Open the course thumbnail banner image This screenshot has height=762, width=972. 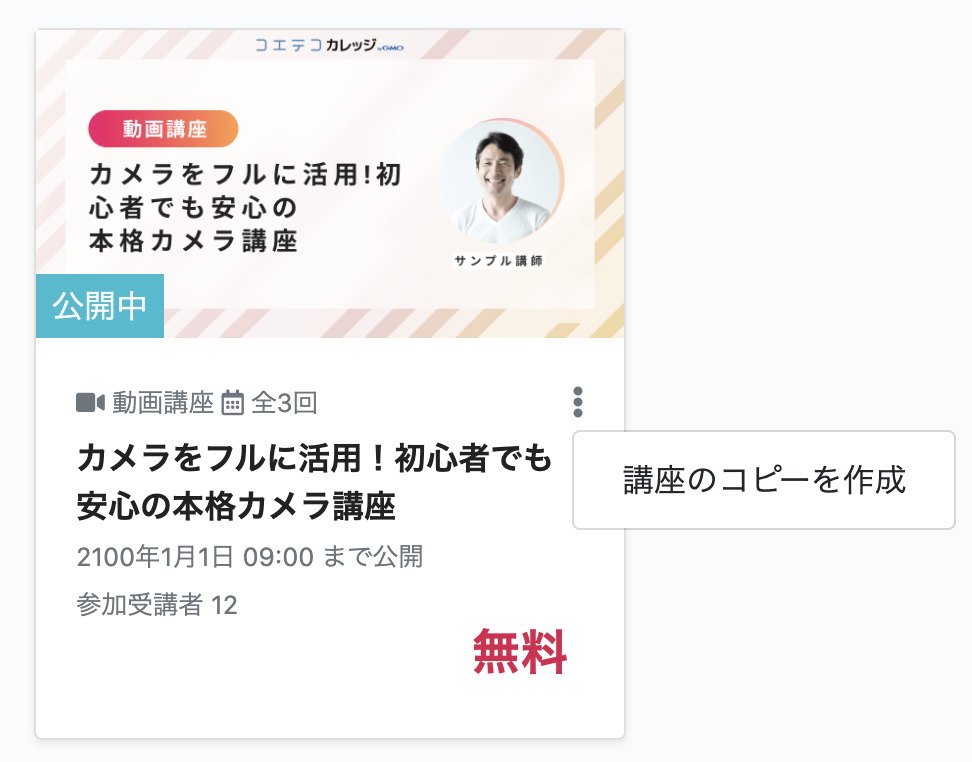(x=330, y=184)
